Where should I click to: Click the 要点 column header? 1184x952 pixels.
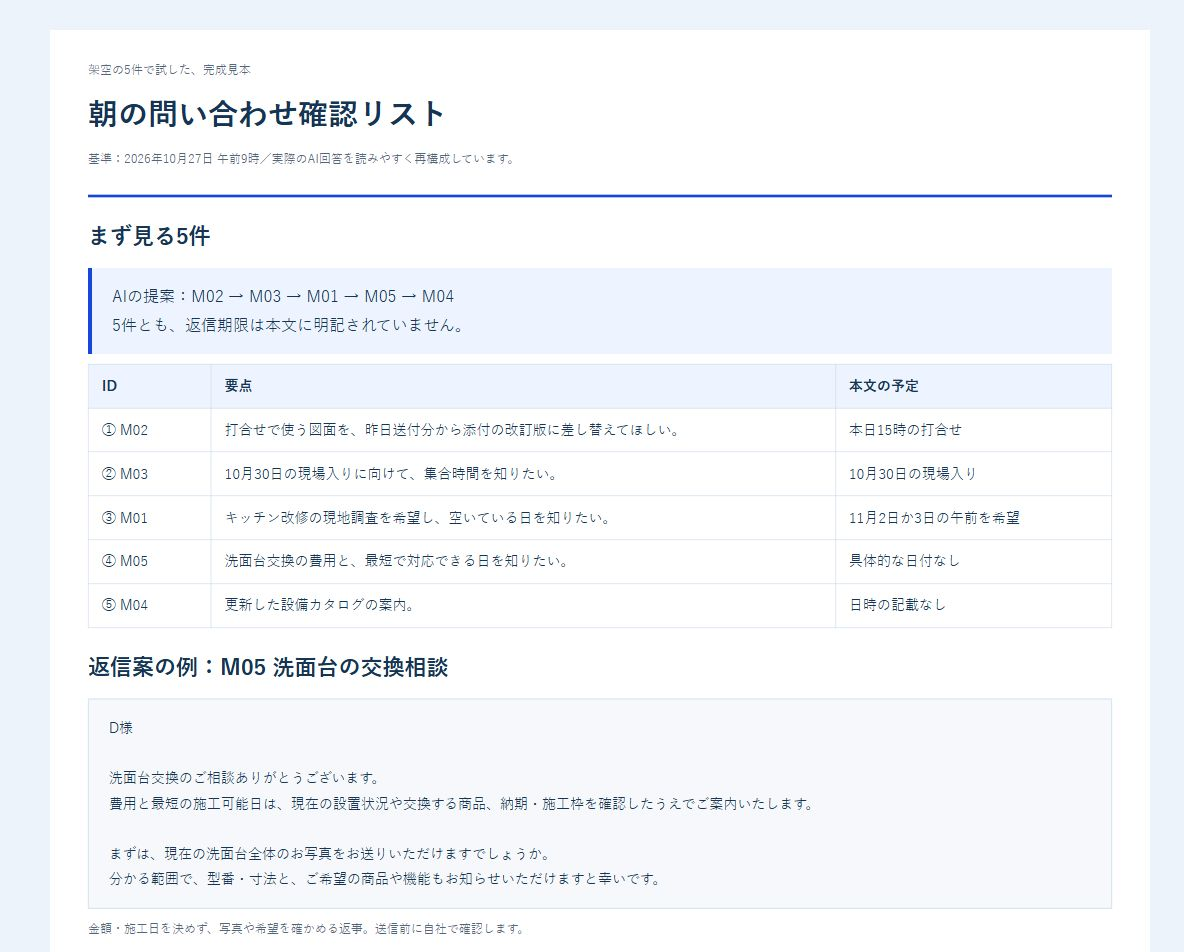point(523,386)
